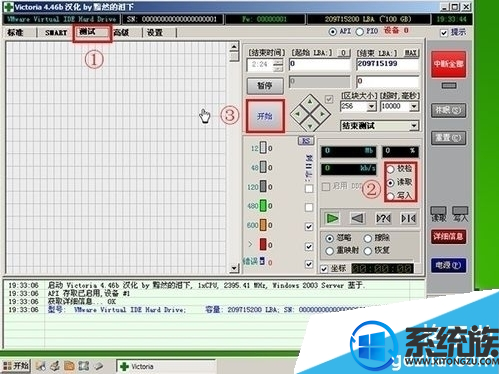Select the 读取 read radio option
Screen dimensions: 499x374
tap(391, 183)
